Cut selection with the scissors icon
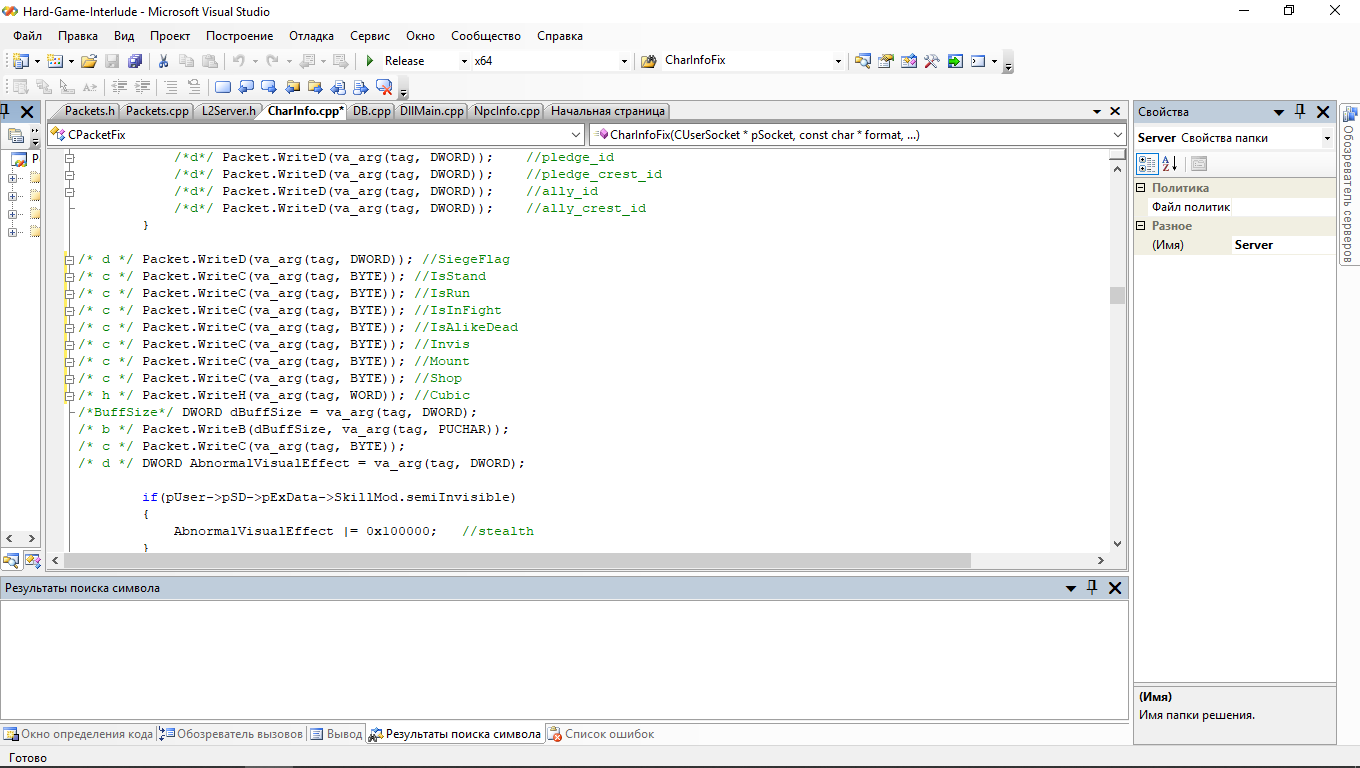1360x768 pixels. pyautogui.click(x=164, y=61)
